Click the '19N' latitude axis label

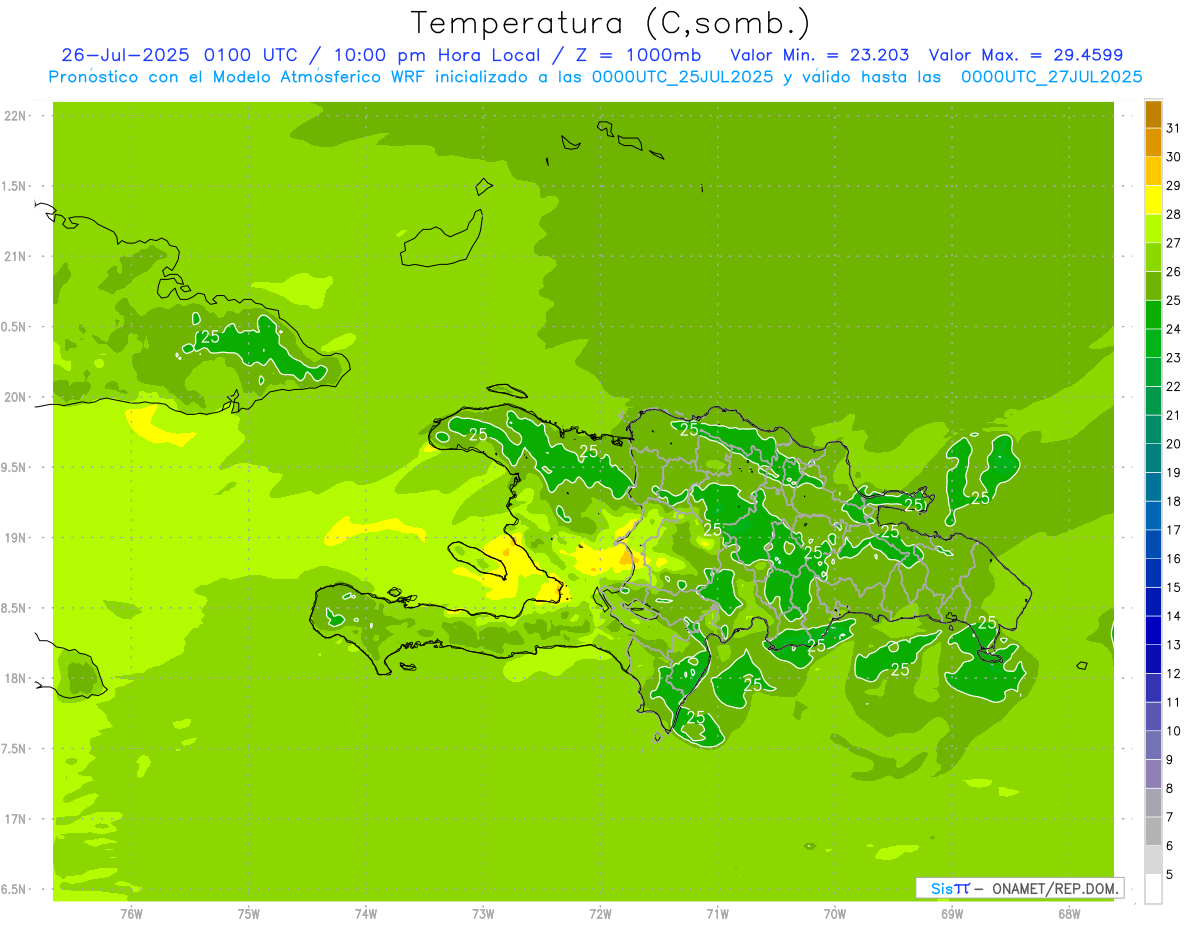[x=16, y=538]
